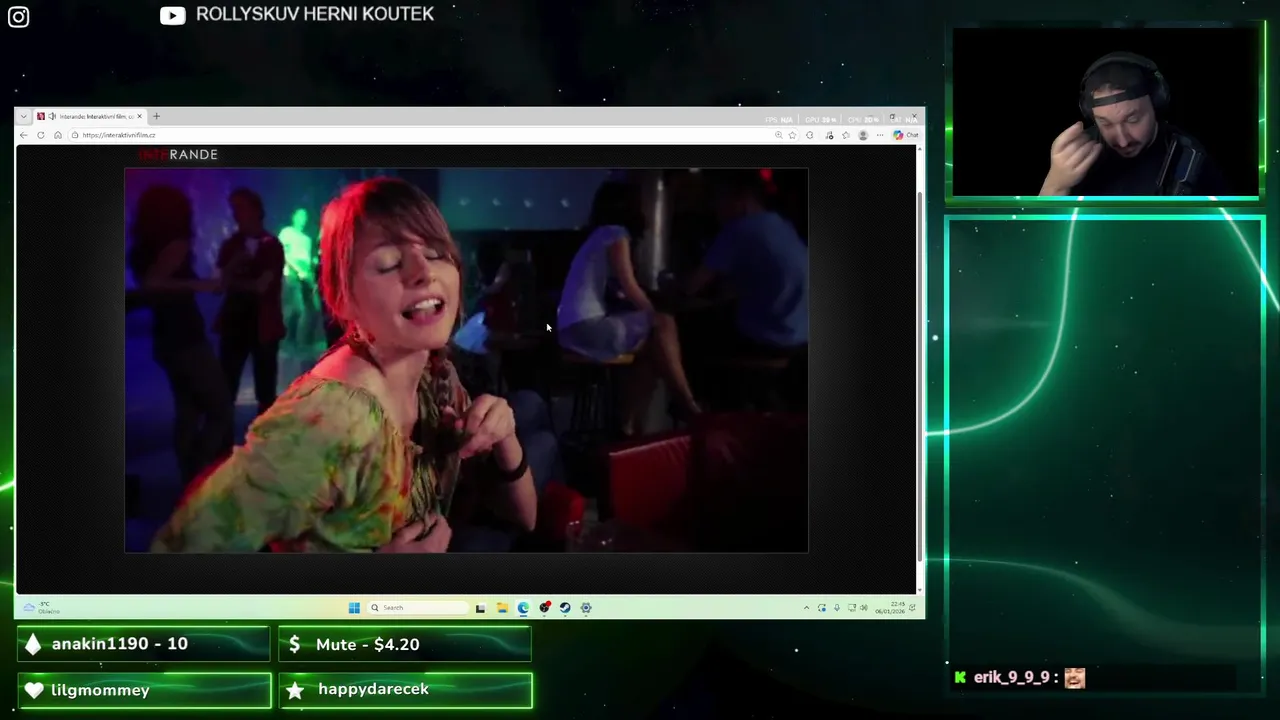The width and height of the screenshot is (1280, 720).
Task: Click the taskbar Search box
Action: tap(417, 607)
